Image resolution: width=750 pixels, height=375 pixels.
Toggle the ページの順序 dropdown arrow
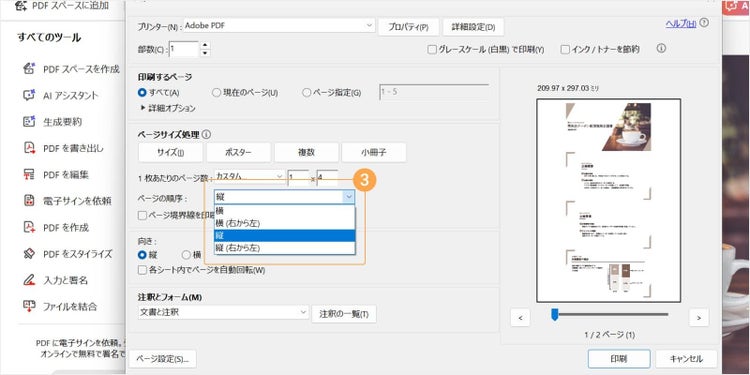click(349, 197)
